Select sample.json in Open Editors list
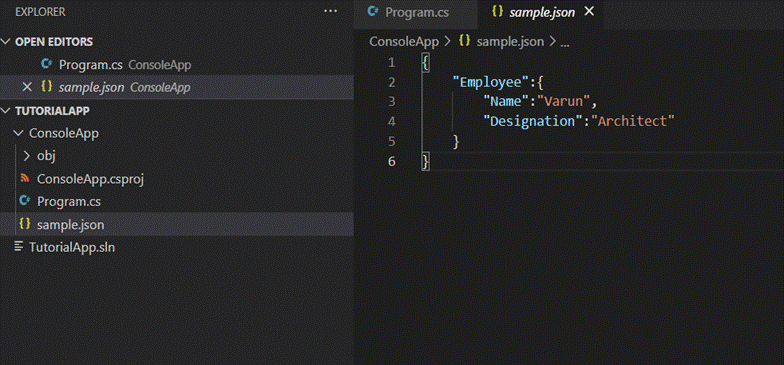This screenshot has width=784, height=365. pos(176,87)
